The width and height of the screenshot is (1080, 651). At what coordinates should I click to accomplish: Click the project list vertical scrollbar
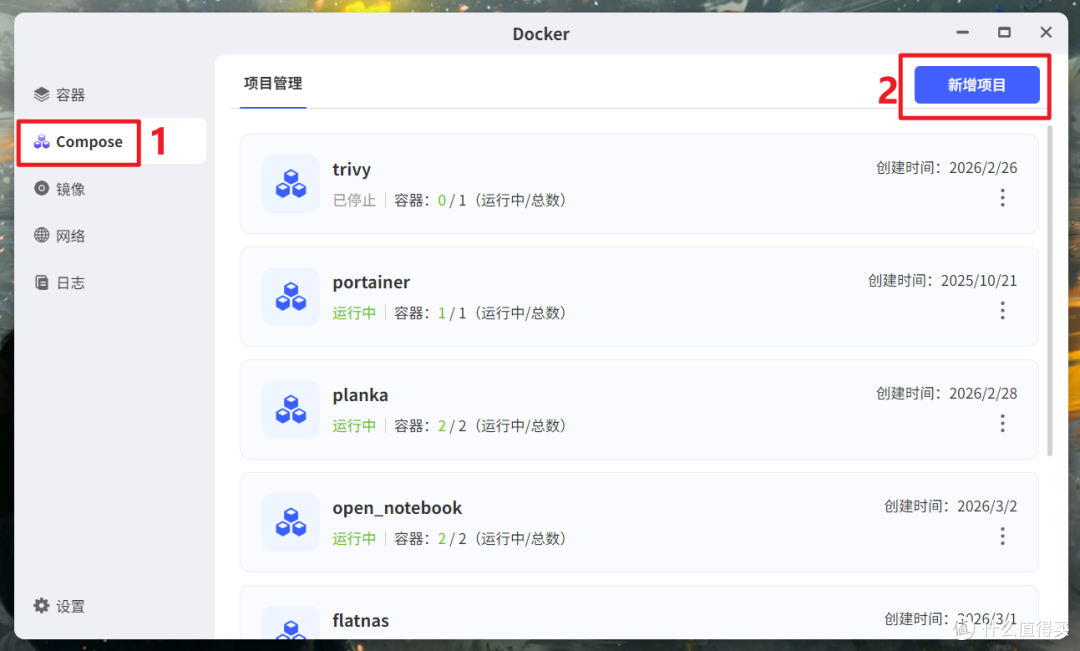[1050, 290]
